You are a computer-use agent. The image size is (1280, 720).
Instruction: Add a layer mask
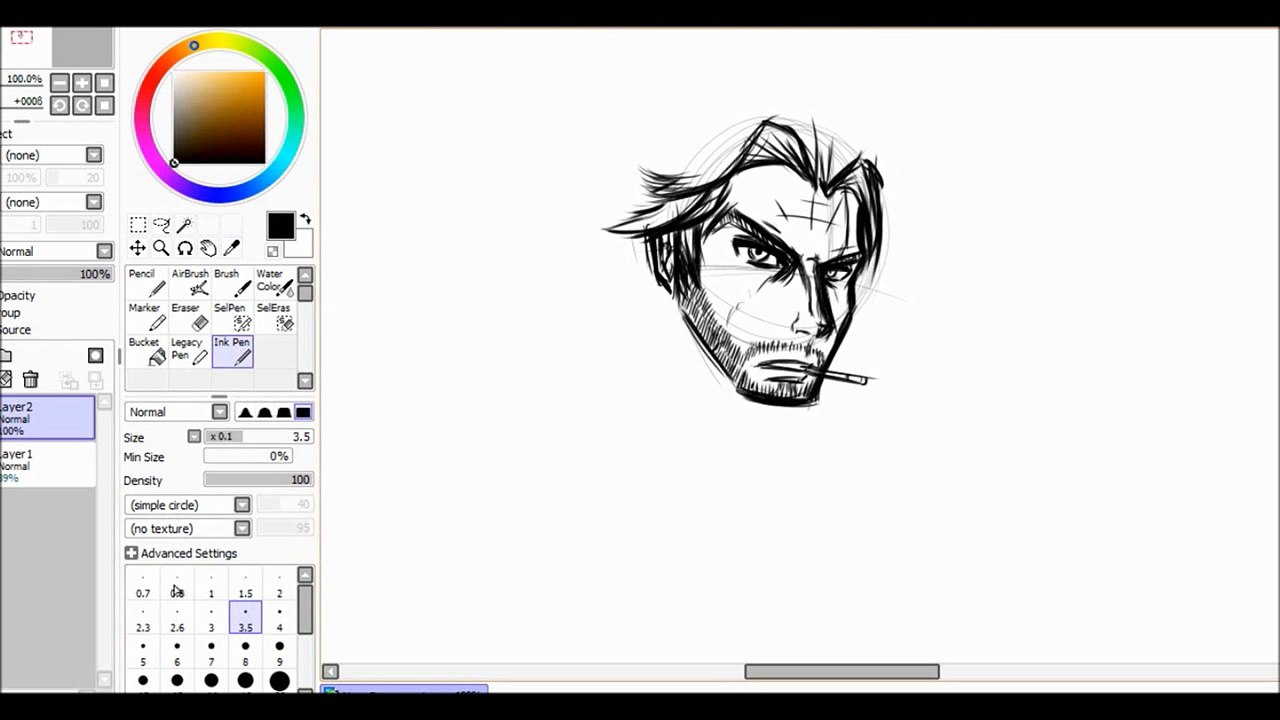tap(95, 355)
